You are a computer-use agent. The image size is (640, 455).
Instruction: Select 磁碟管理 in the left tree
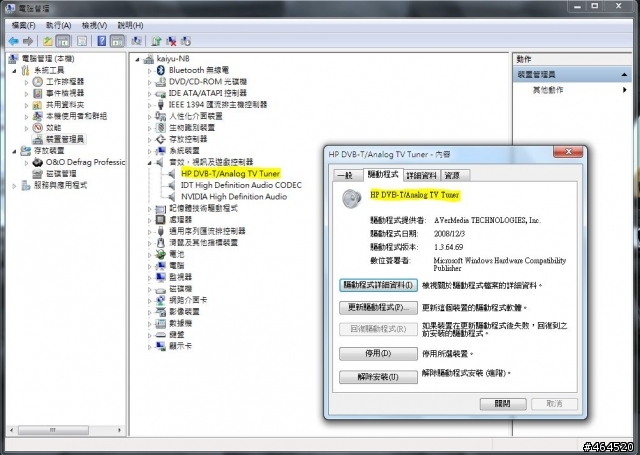click(x=61, y=174)
